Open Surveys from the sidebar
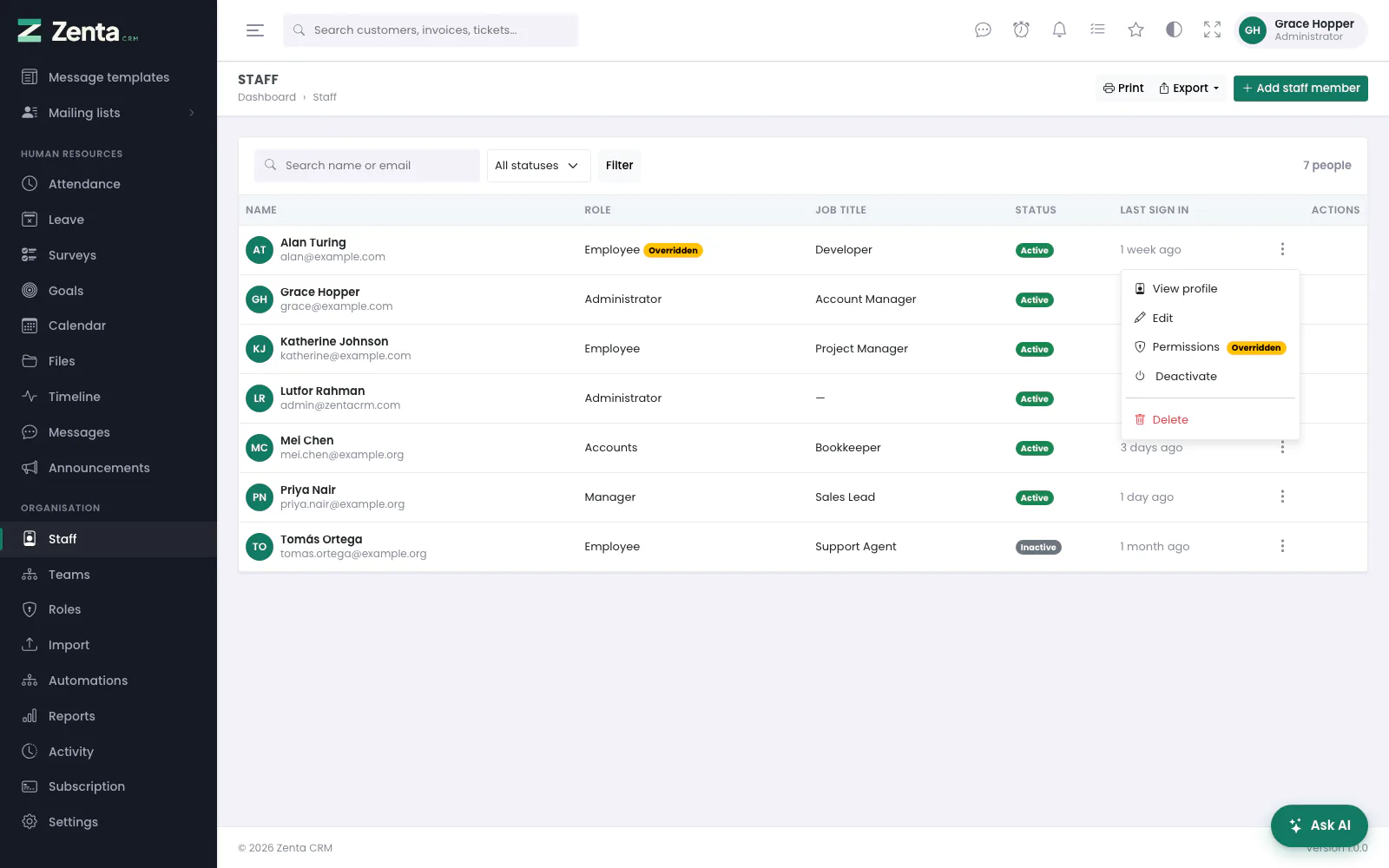1389x868 pixels. (x=109, y=255)
